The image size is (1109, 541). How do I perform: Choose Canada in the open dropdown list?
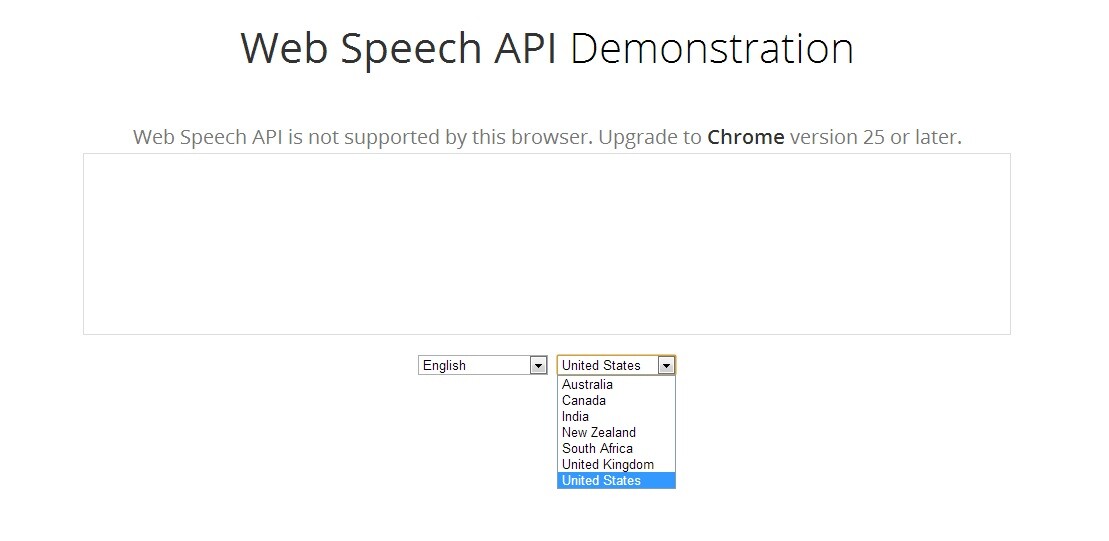[x=616, y=400]
